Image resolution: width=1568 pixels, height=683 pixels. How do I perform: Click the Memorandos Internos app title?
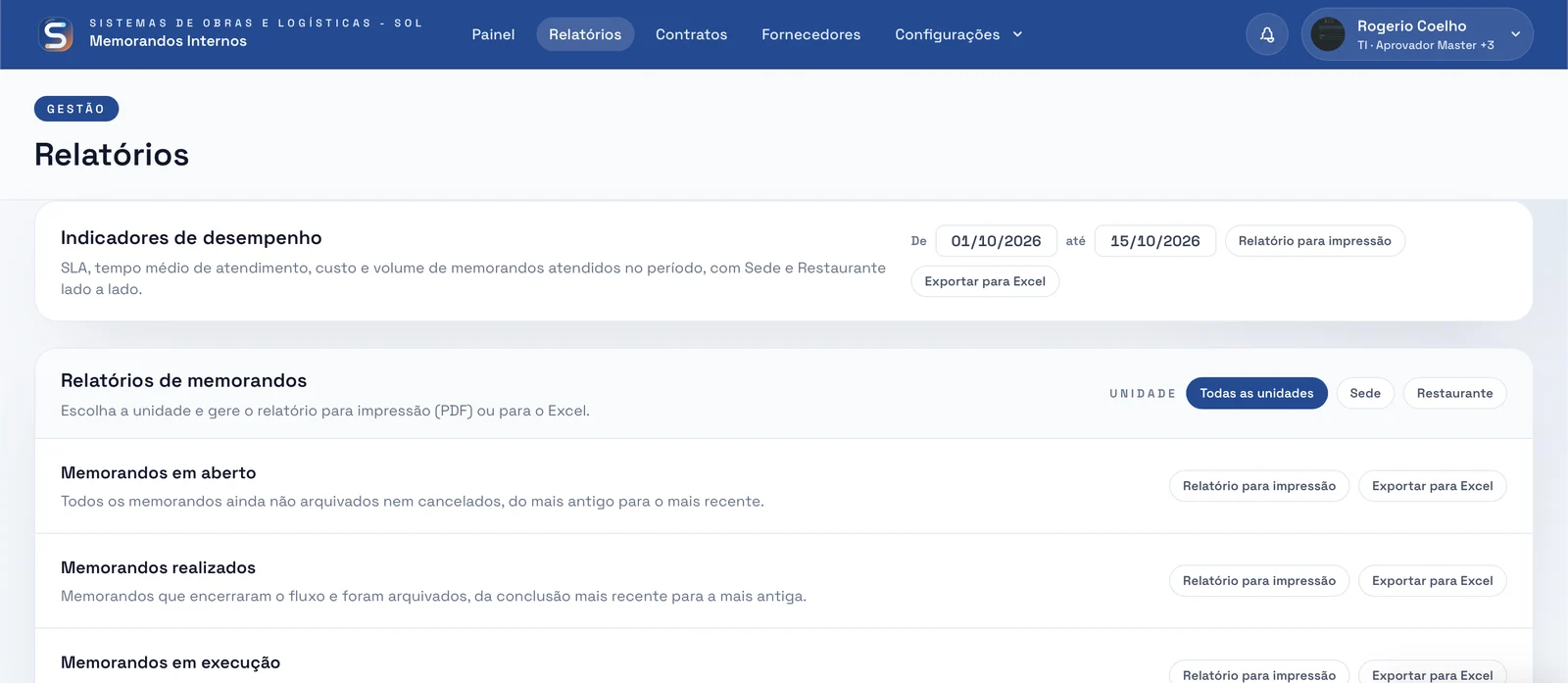pos(168,41)
